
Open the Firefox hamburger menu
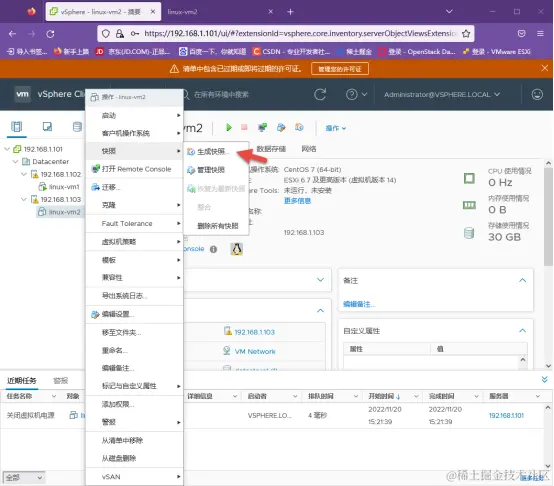pos(540,34)
